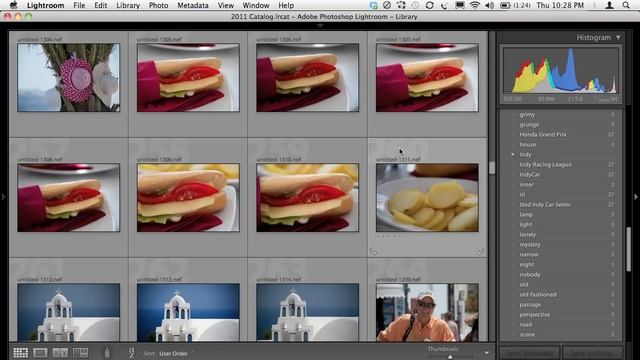640x360 pixels.
Task: Select sandwich photo untitled-1310
Action: point(307,198)
